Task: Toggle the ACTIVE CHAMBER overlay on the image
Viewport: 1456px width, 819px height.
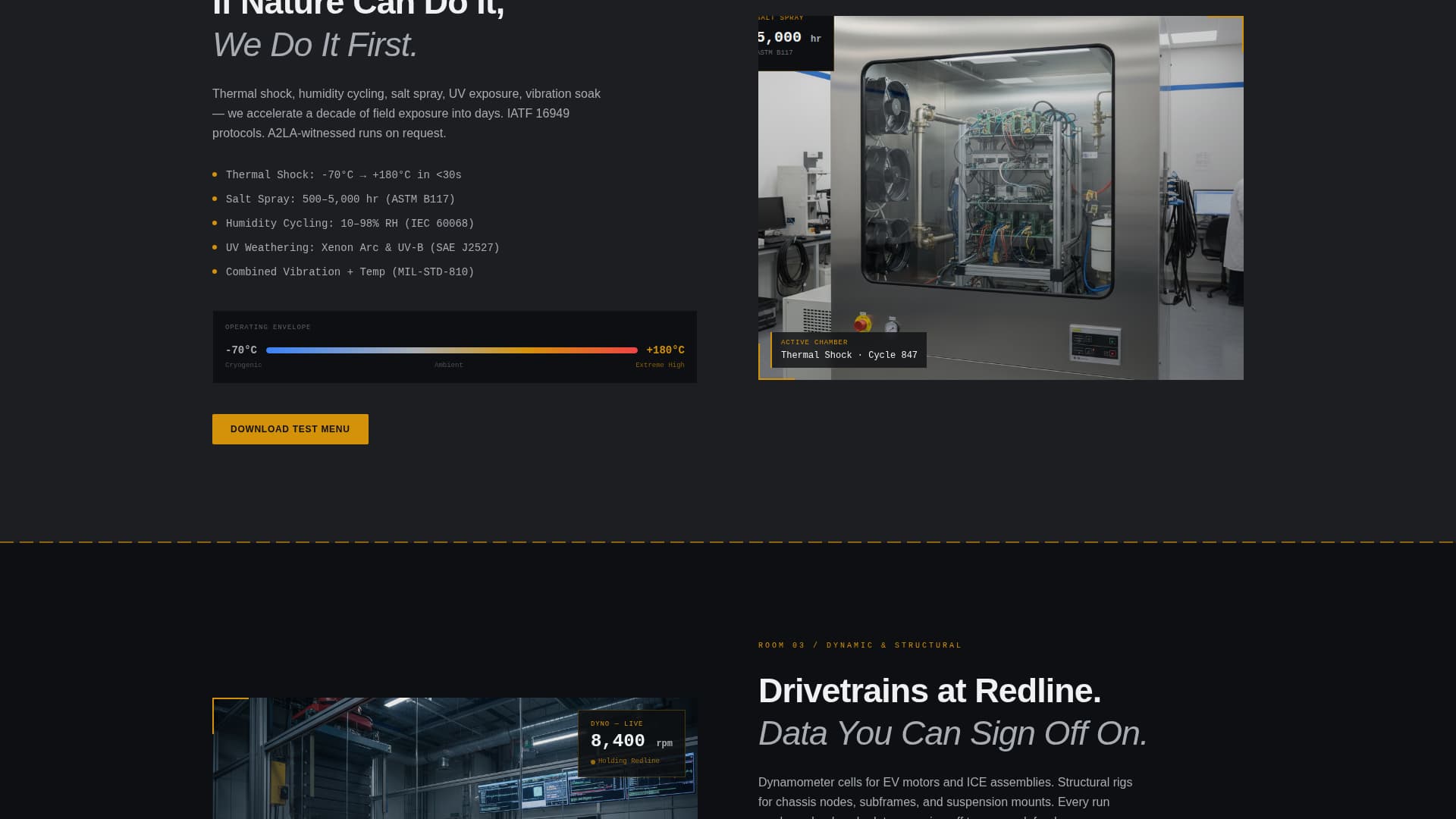Action: click(x=849, y=349)
